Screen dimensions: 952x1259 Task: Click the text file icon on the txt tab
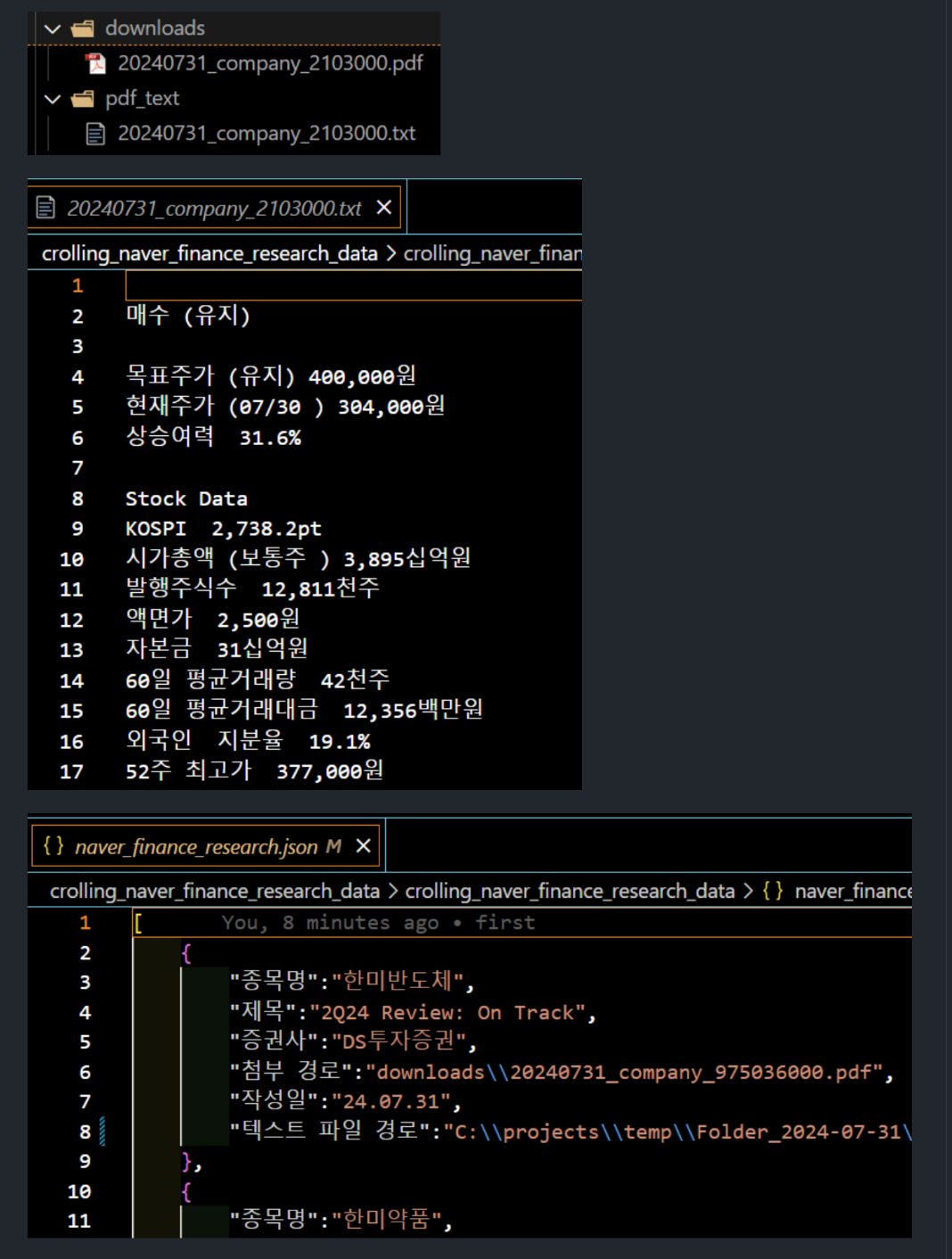(45, 208)
